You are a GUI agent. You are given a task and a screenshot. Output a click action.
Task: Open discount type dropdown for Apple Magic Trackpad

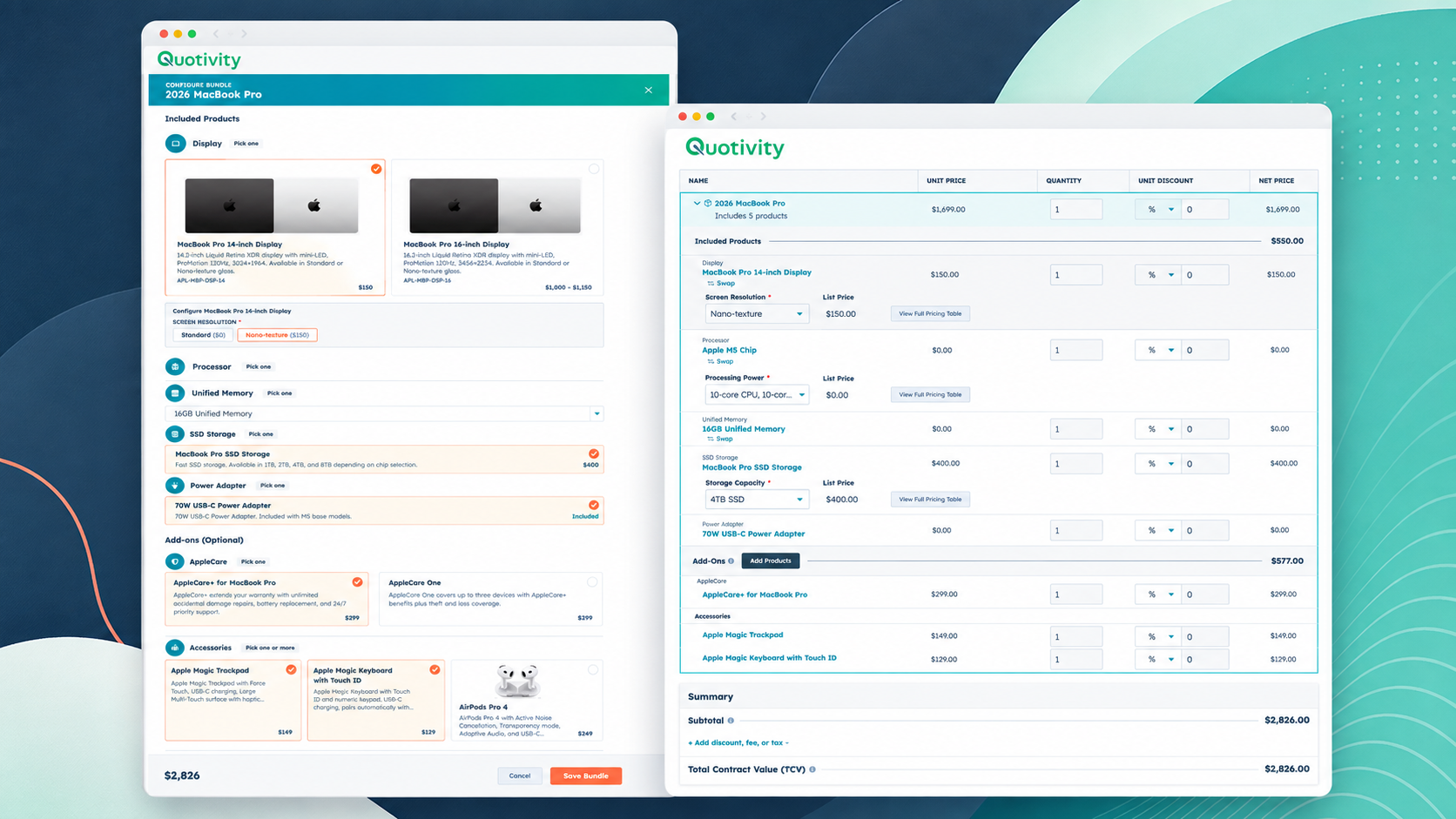[1158, 636]
